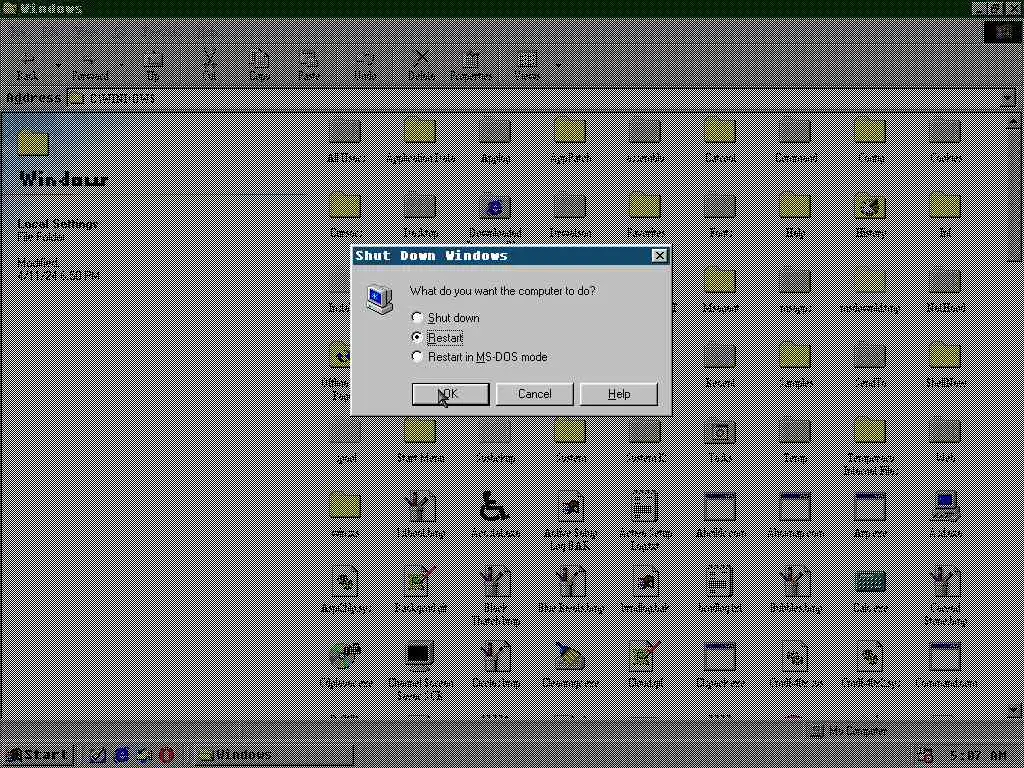Viewport: 1024px width, 768px height.
Task: Select the Fonts folder
Action: (x=720, y=216)
